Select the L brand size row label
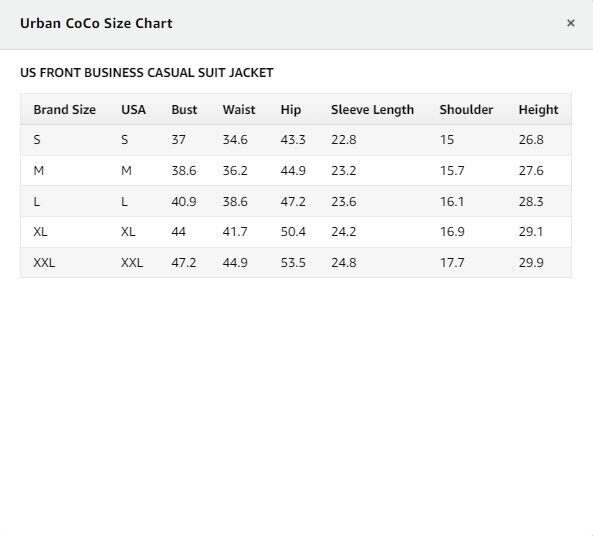 37,201
